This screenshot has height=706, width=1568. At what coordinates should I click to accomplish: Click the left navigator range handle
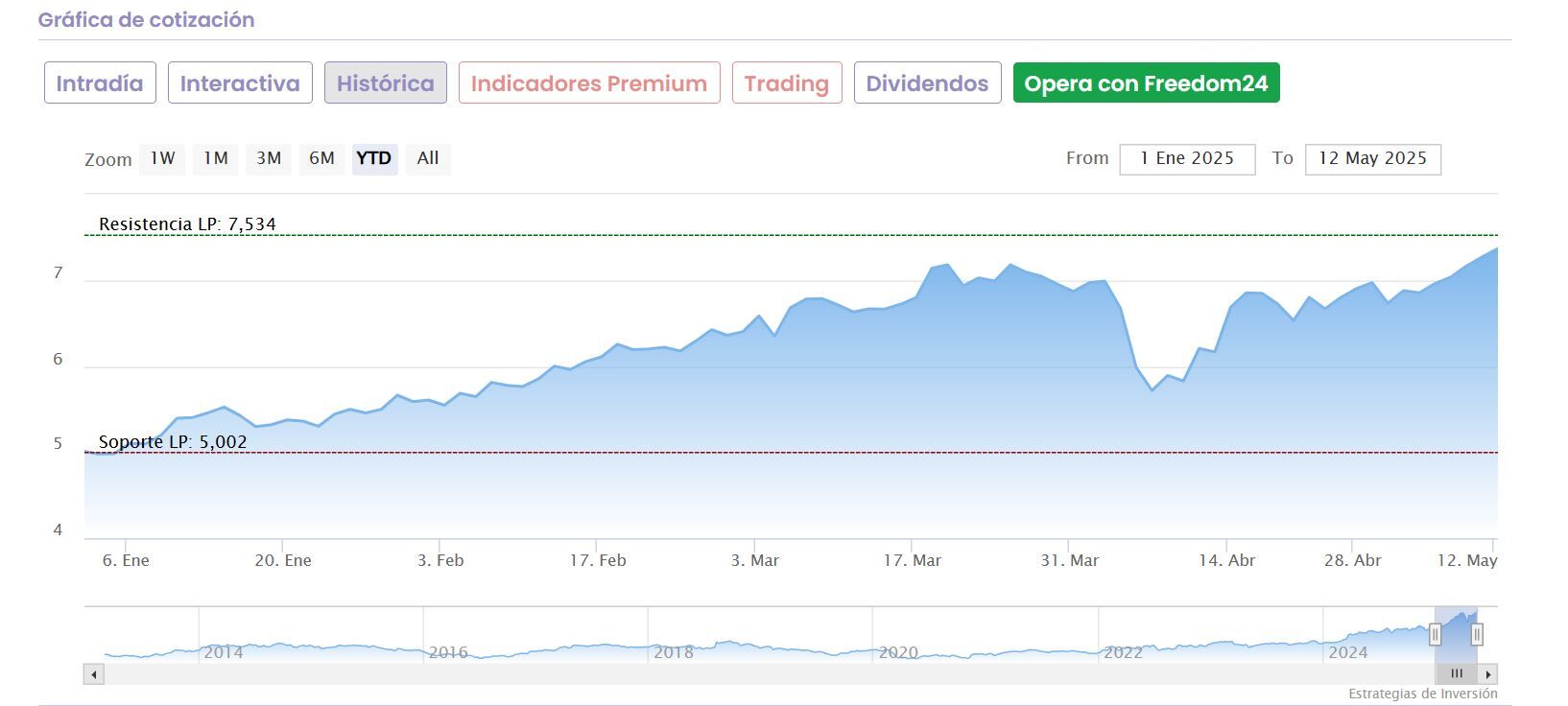tap(1436, 634)
